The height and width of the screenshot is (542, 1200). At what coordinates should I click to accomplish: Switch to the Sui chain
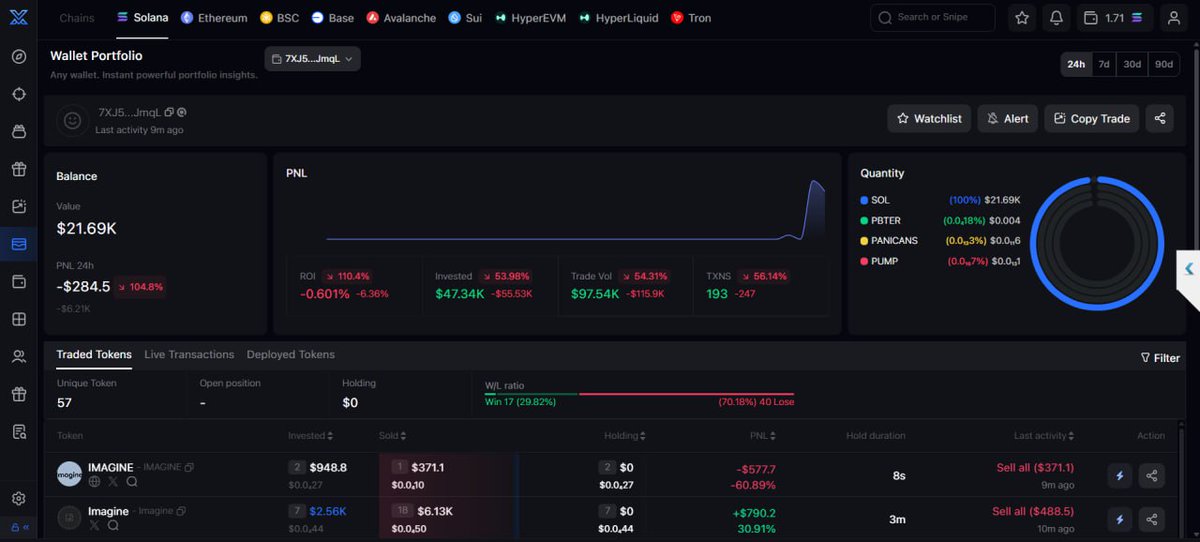pos(465,18)
